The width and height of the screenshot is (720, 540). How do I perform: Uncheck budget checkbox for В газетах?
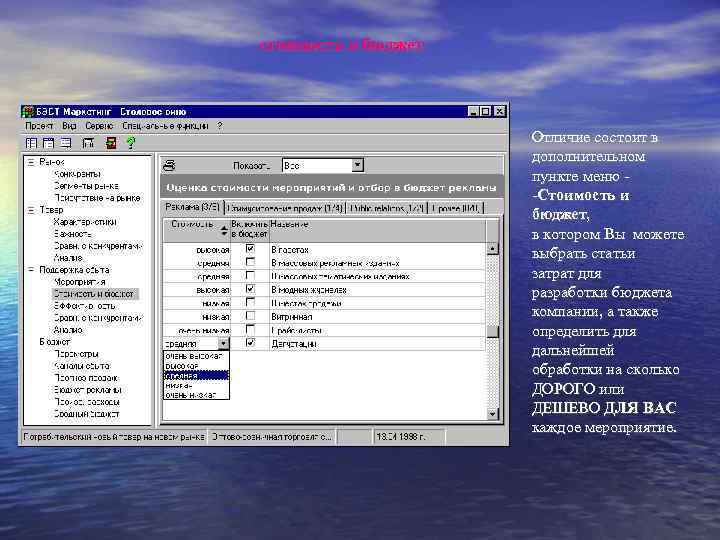250,248
